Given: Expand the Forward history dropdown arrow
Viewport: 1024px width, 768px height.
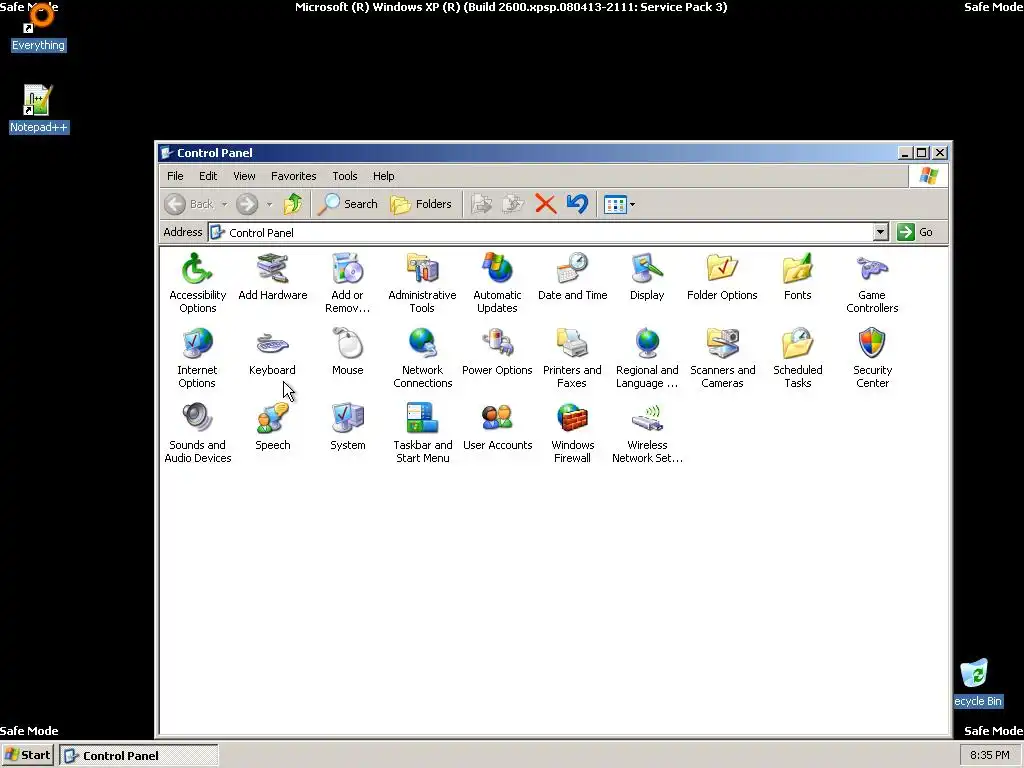Looking at the screenshot, I should (269, 204).
